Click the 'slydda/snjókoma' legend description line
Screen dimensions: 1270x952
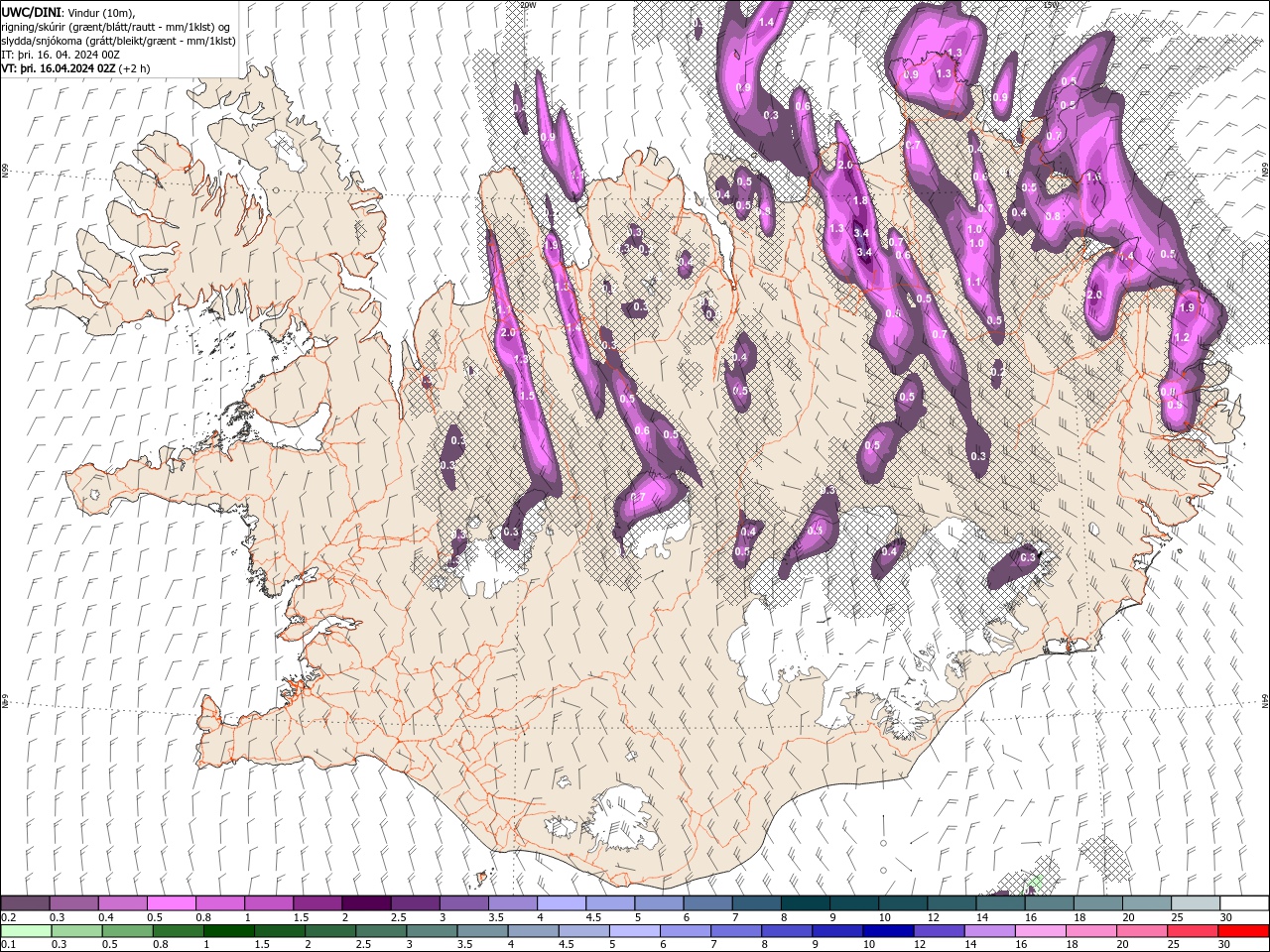(119, 41)
